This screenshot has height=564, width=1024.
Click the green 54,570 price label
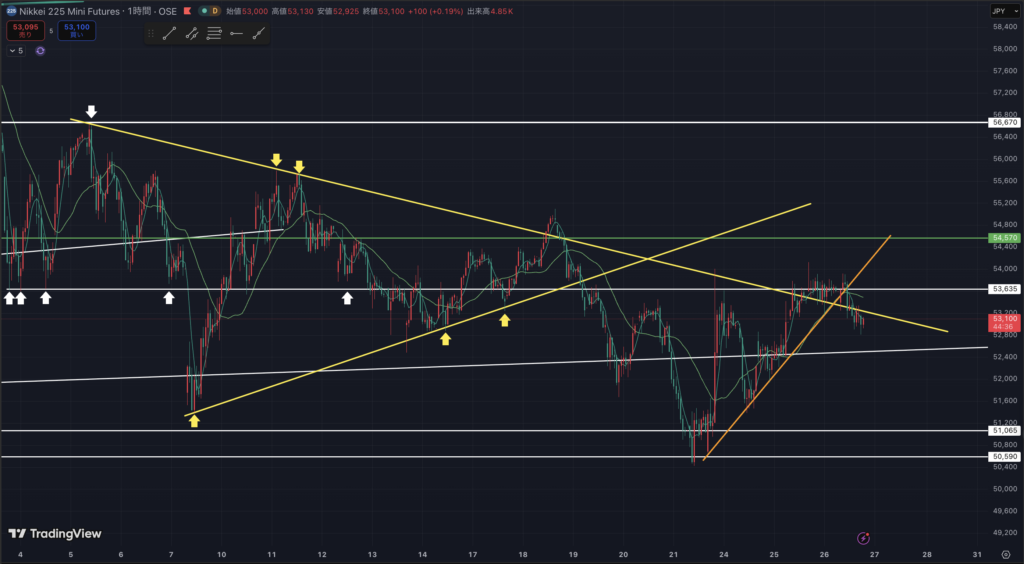1003,238
